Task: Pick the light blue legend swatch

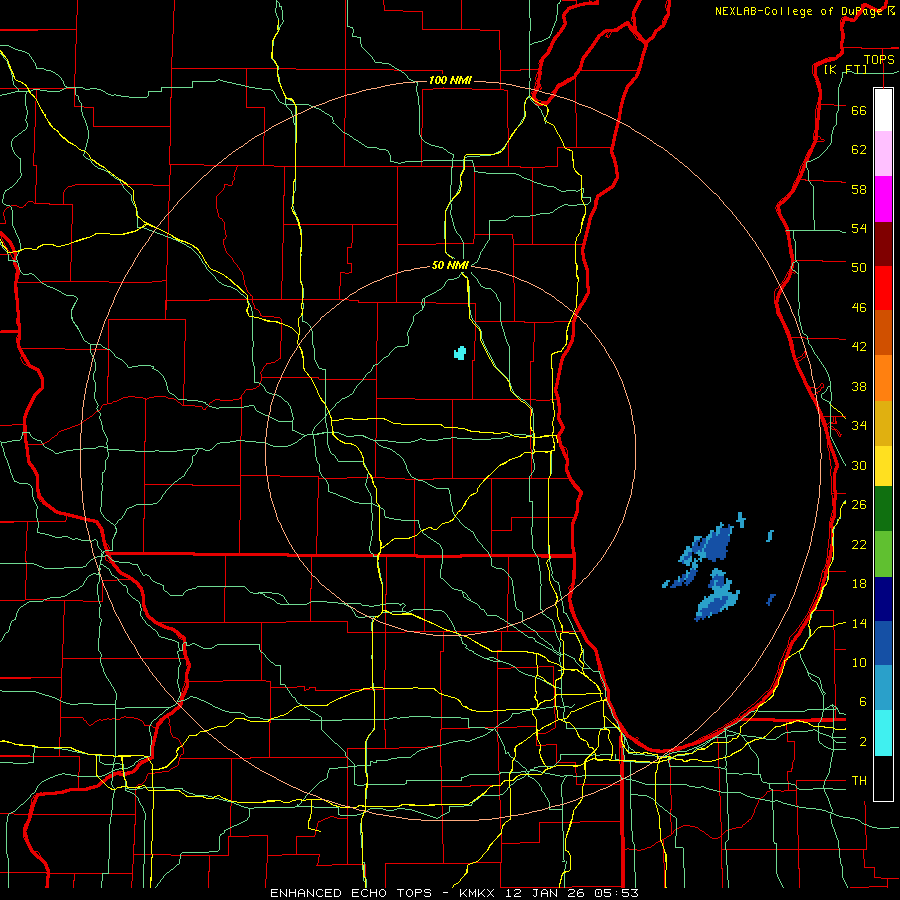Action: 883,688
